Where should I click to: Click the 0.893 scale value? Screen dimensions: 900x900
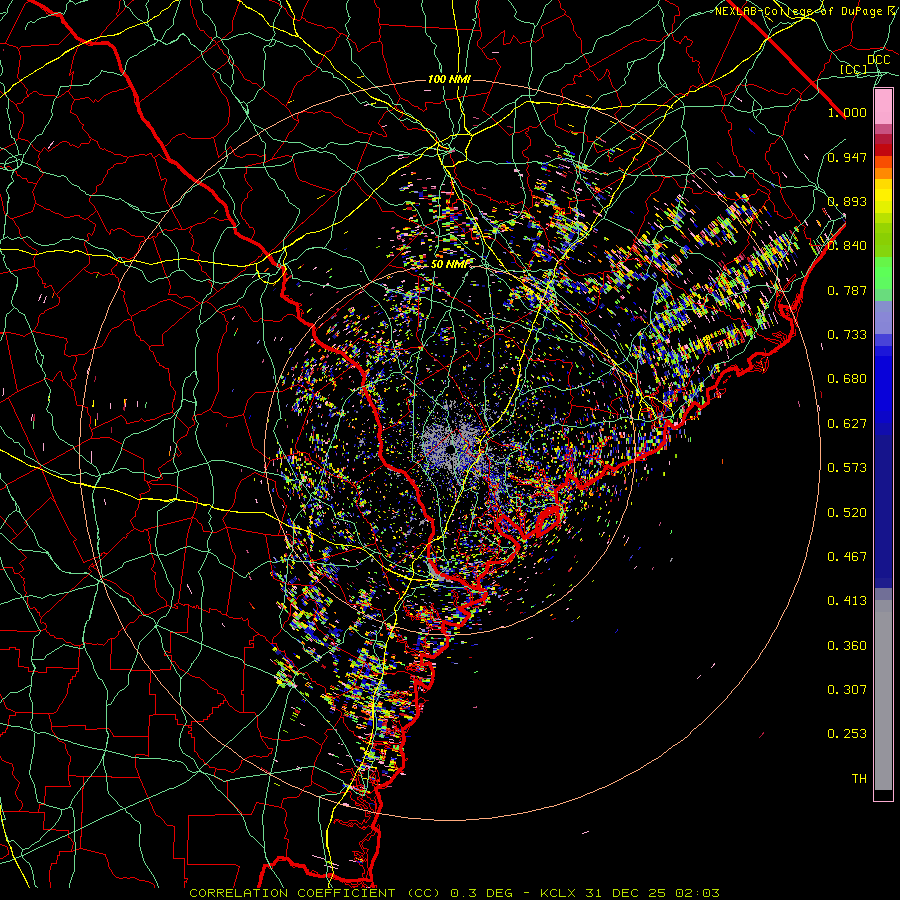(847, 201)
